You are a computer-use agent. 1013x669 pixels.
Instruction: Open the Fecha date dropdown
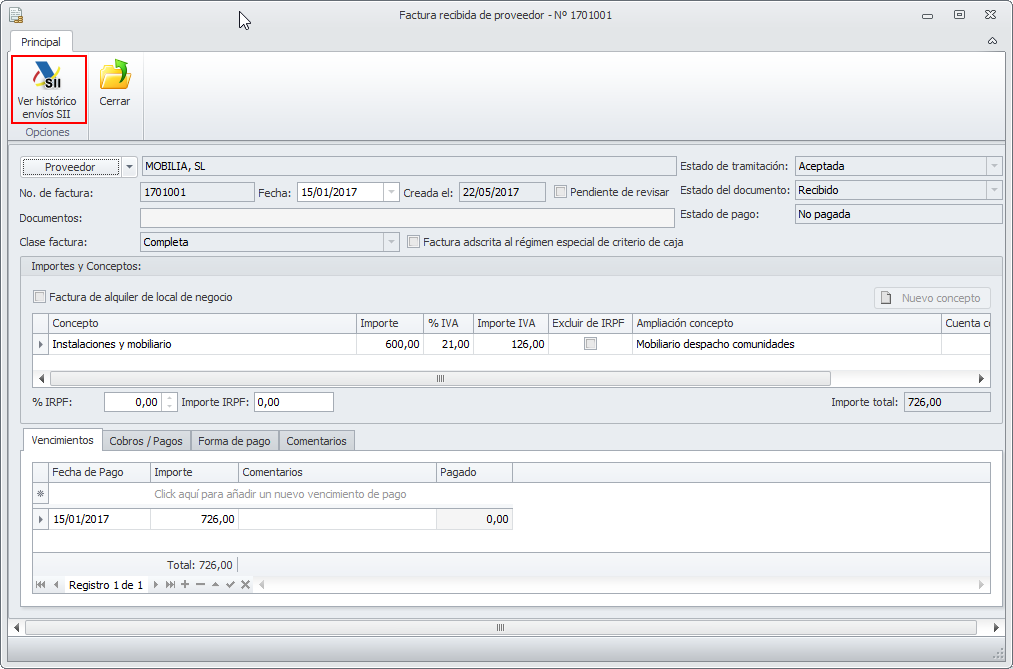point(391,192)
